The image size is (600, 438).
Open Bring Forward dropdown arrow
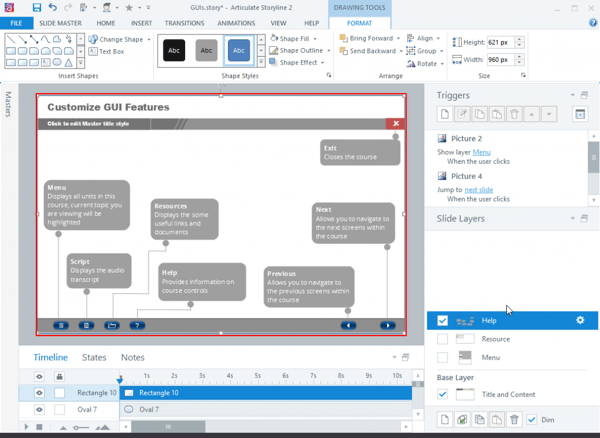[398, 38]
